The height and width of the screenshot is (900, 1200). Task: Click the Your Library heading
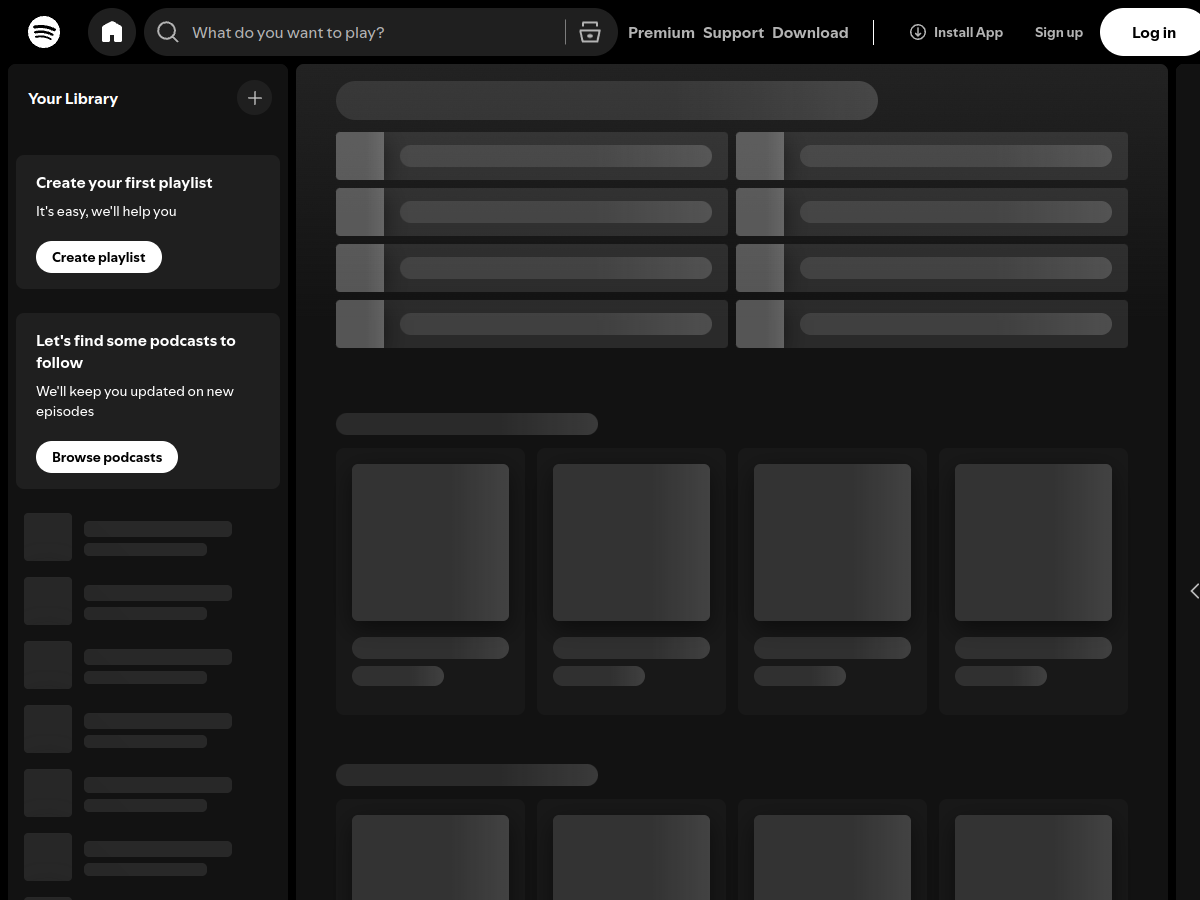point(73,98)
